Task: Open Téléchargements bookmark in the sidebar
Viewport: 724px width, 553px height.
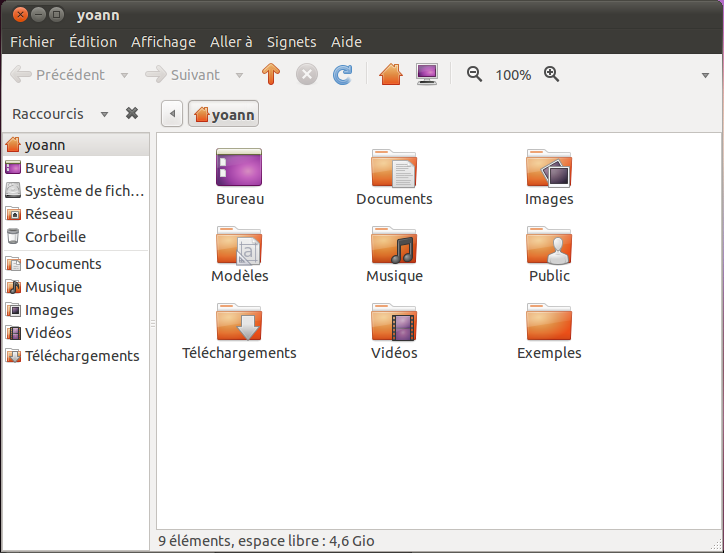Action: click(x=76, y=356)
